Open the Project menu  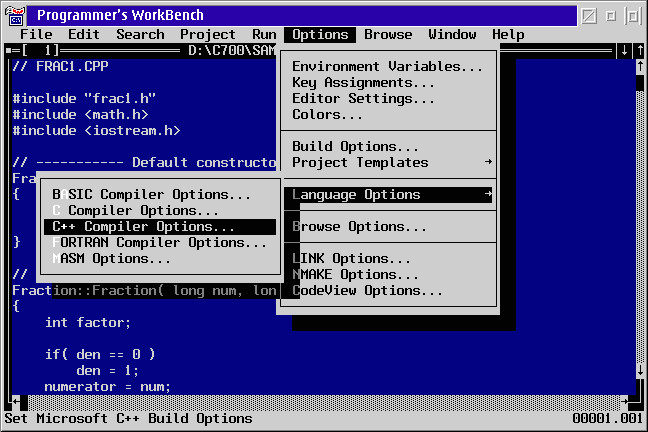(x=208, y=35)
